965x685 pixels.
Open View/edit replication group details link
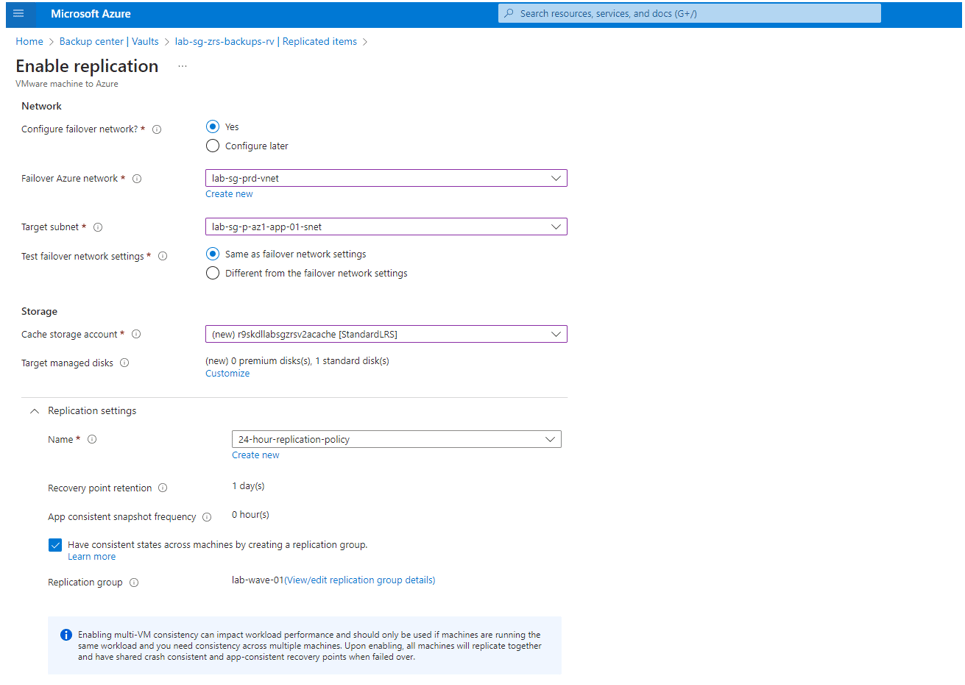click(360, 580)
